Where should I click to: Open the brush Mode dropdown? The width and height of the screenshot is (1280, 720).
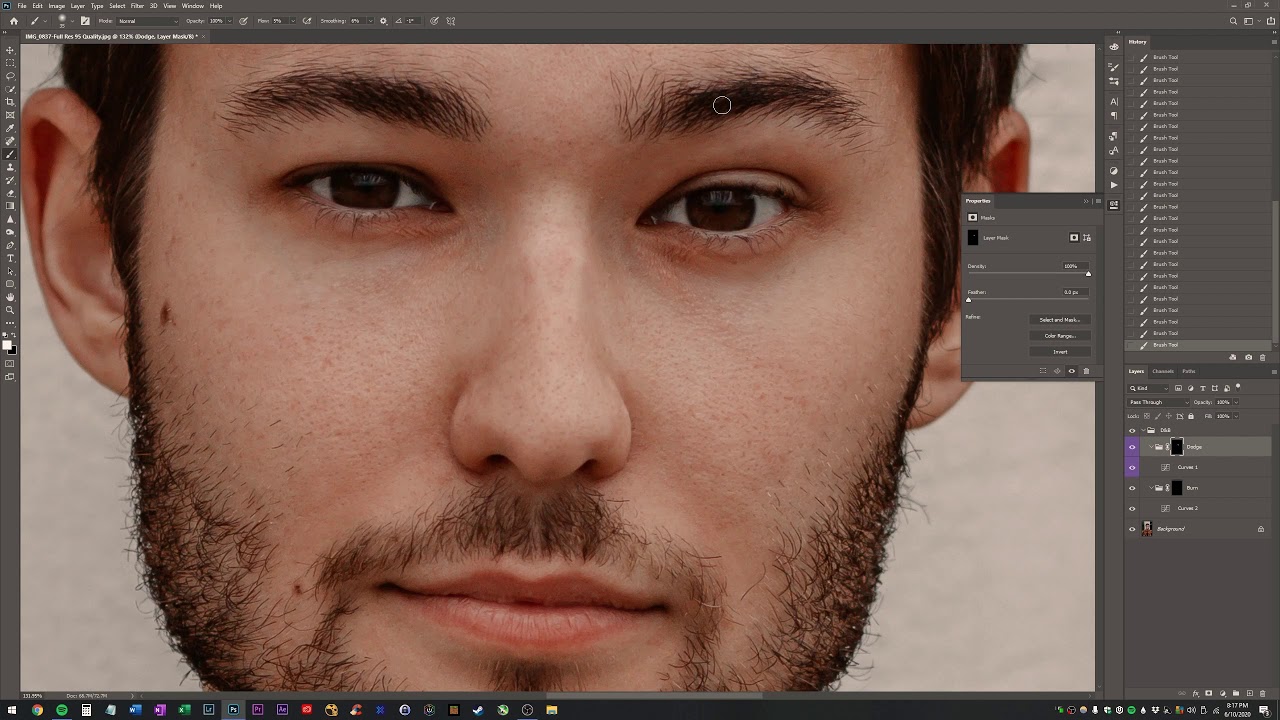(x=147, y=21)
